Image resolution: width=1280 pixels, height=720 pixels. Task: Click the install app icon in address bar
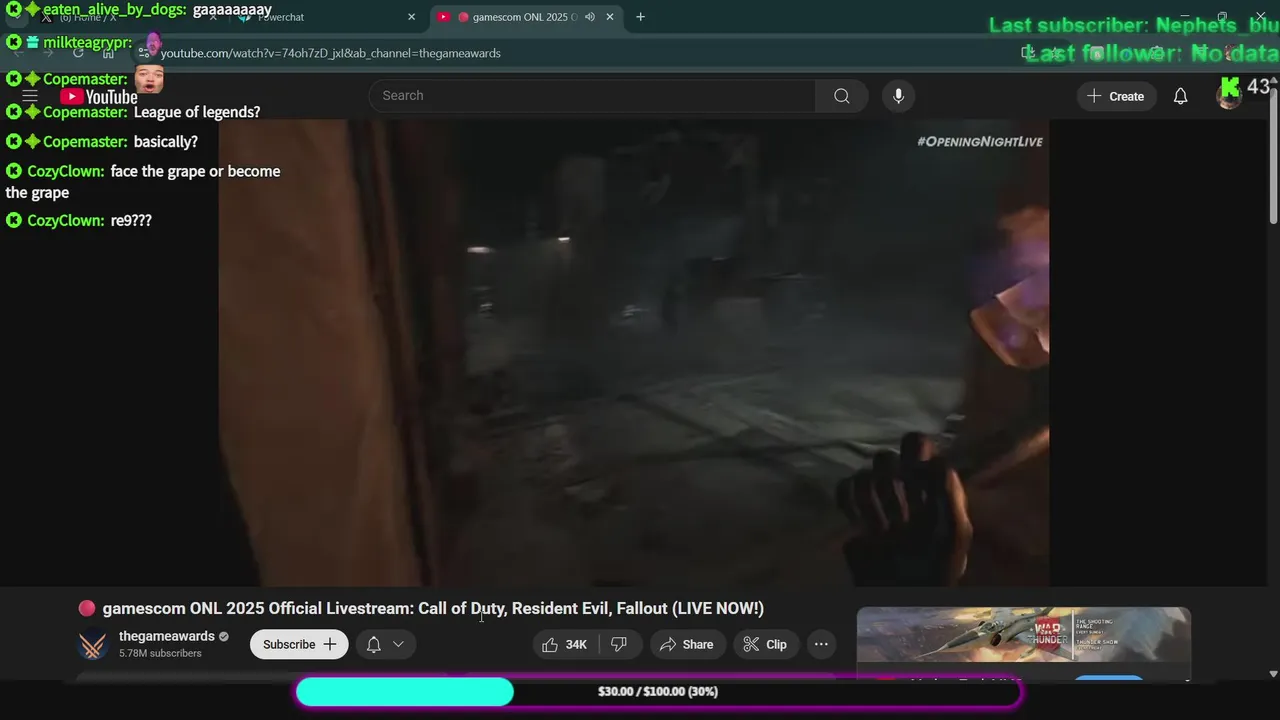point(1027,53)
